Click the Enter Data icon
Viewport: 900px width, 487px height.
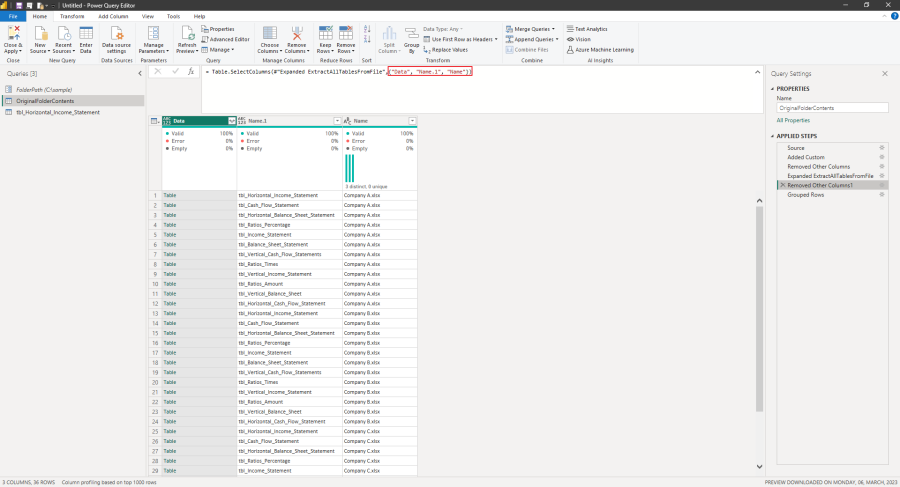[x=86, y=33]
